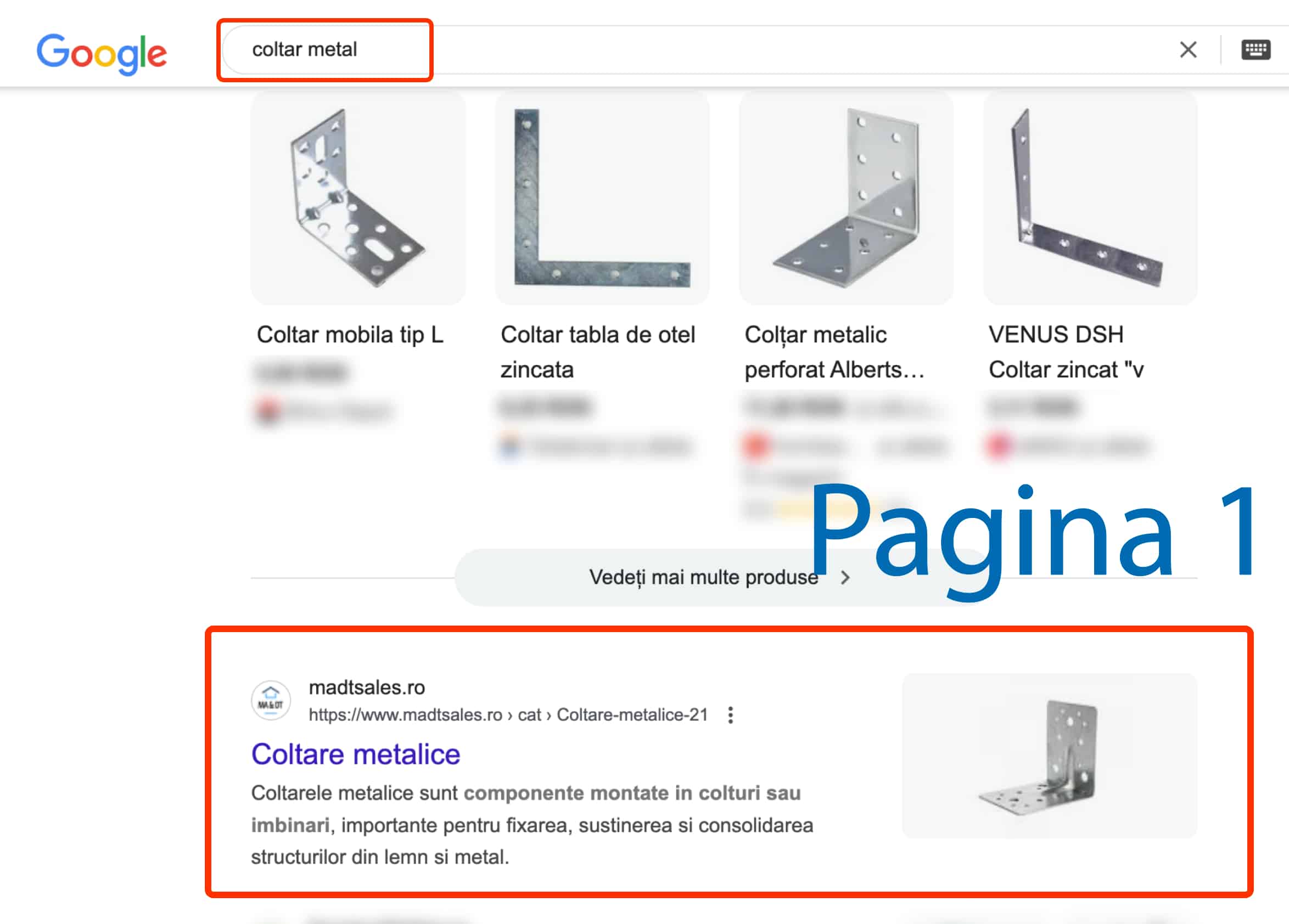Open the Coltar tabla de otel zincata image
The height and width of the screenshot is (924, 1289).
[602, 198]
